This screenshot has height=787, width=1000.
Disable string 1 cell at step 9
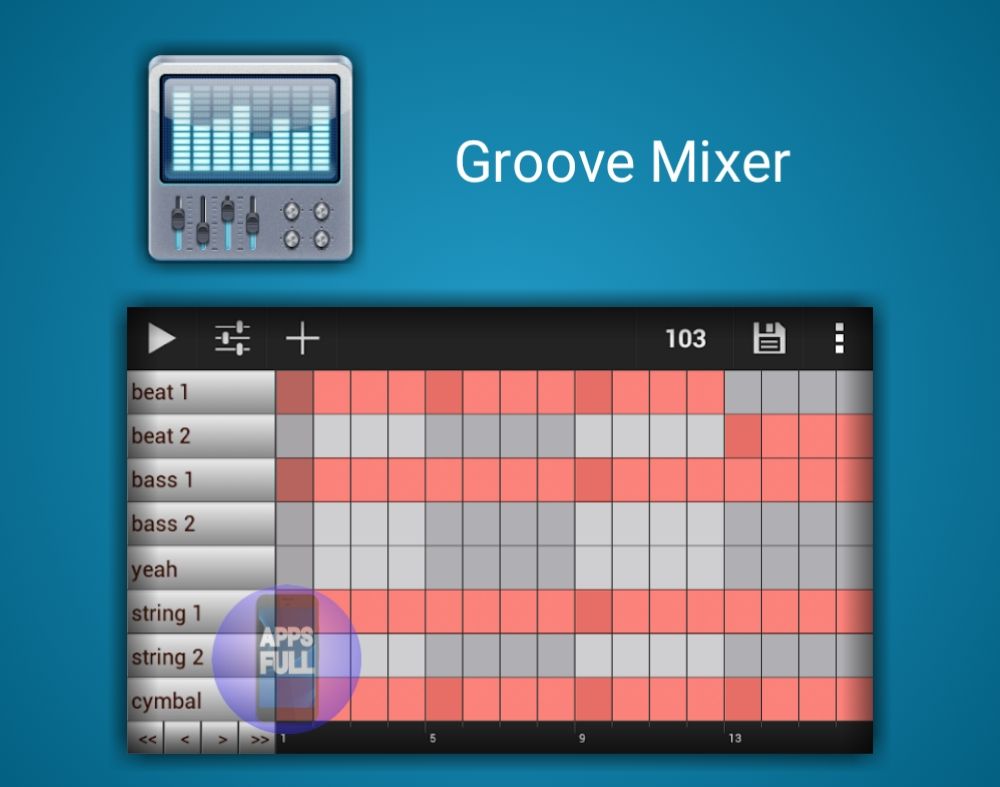click(x=594, y=612)
